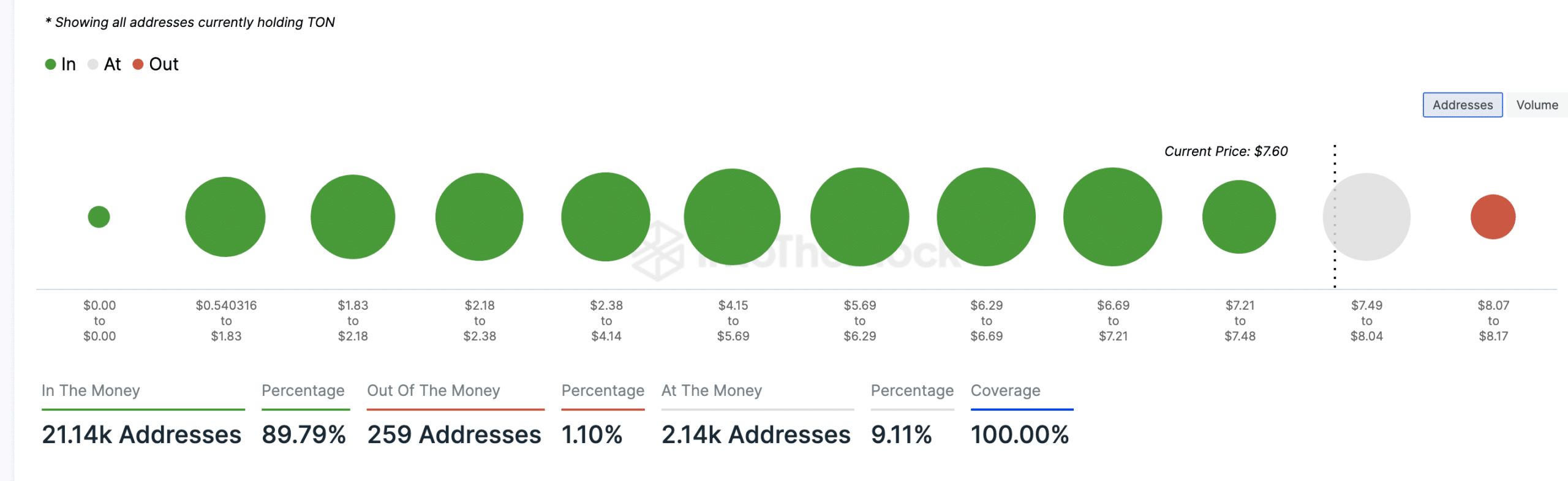Click the '2.14k Addresses' value

[756, 434]
